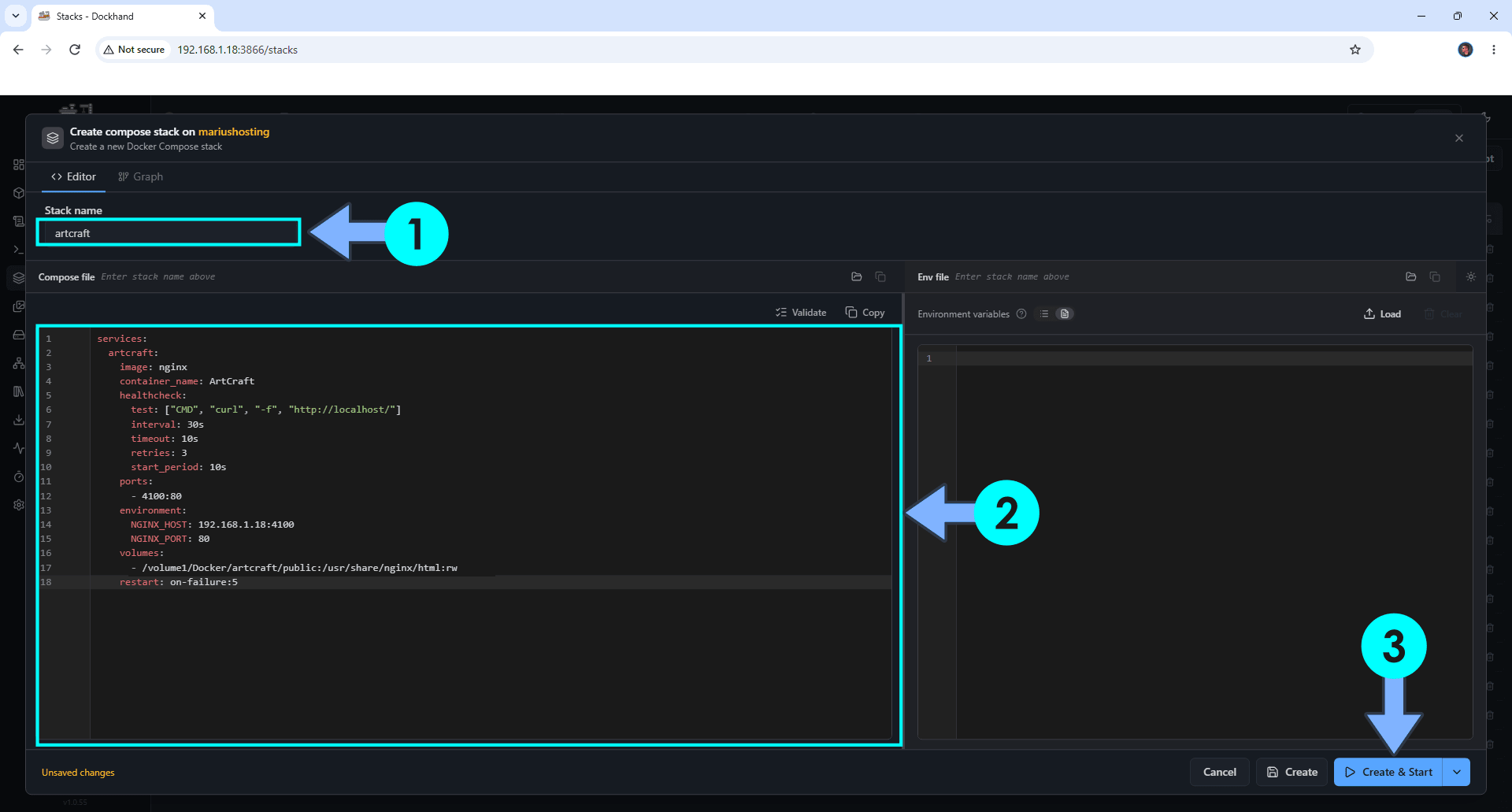The image size is (1512, 812).
Task: Load an env file with Load button
Action: tap(1382, 313)
